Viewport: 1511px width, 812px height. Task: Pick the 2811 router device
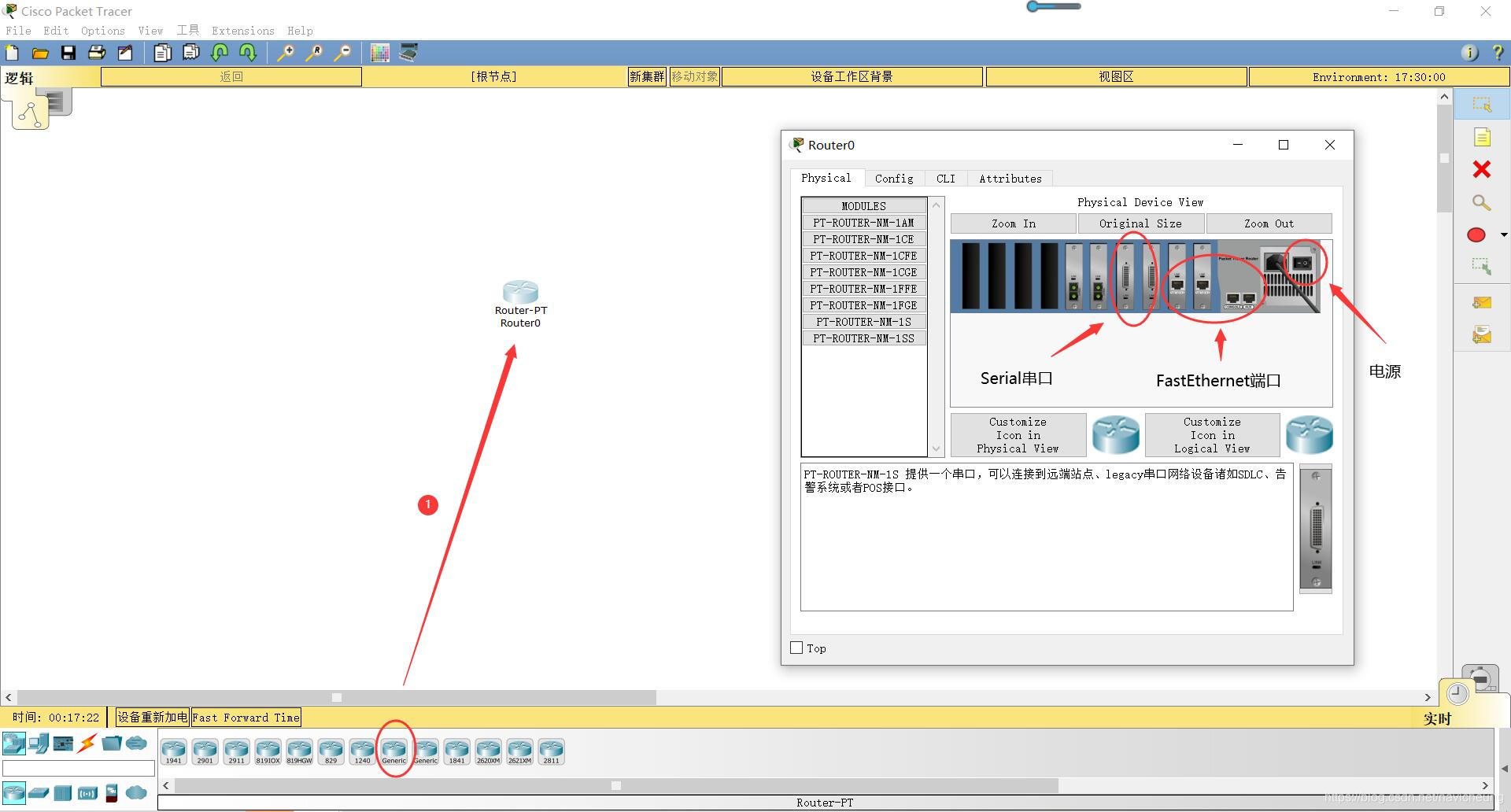coord(551,751)
